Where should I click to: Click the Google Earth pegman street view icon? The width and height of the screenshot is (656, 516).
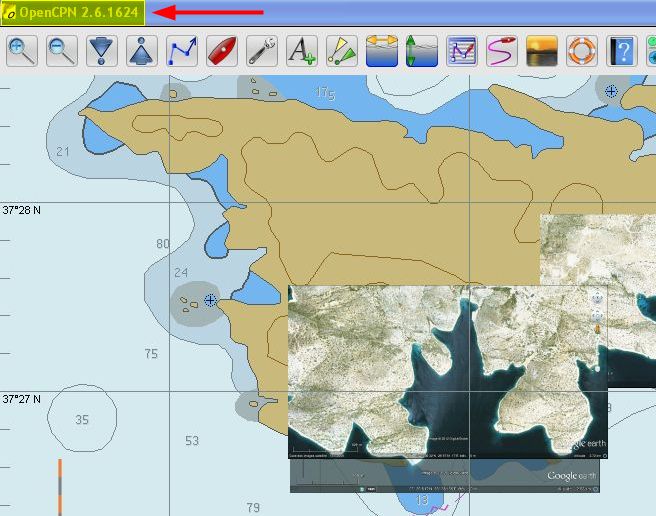click(x=597, y=329)
